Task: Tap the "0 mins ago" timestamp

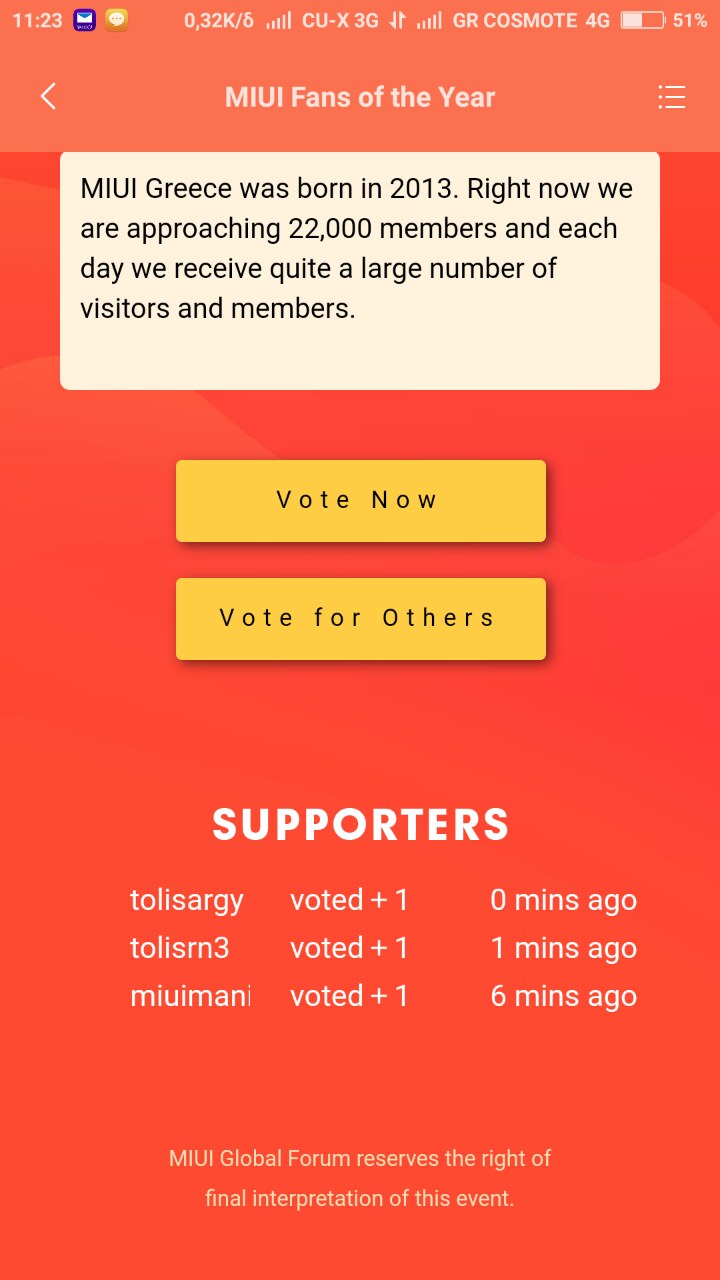Action: 563,900
